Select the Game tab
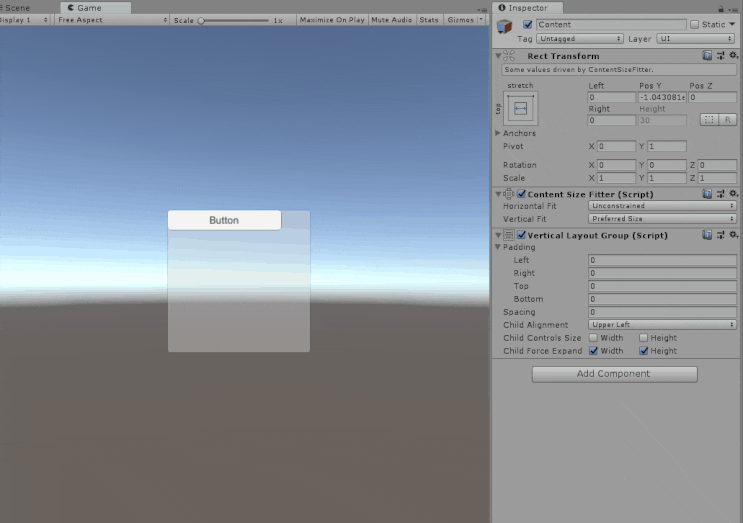This screenshot has width=743, height=523. click(x=96, y=8)
